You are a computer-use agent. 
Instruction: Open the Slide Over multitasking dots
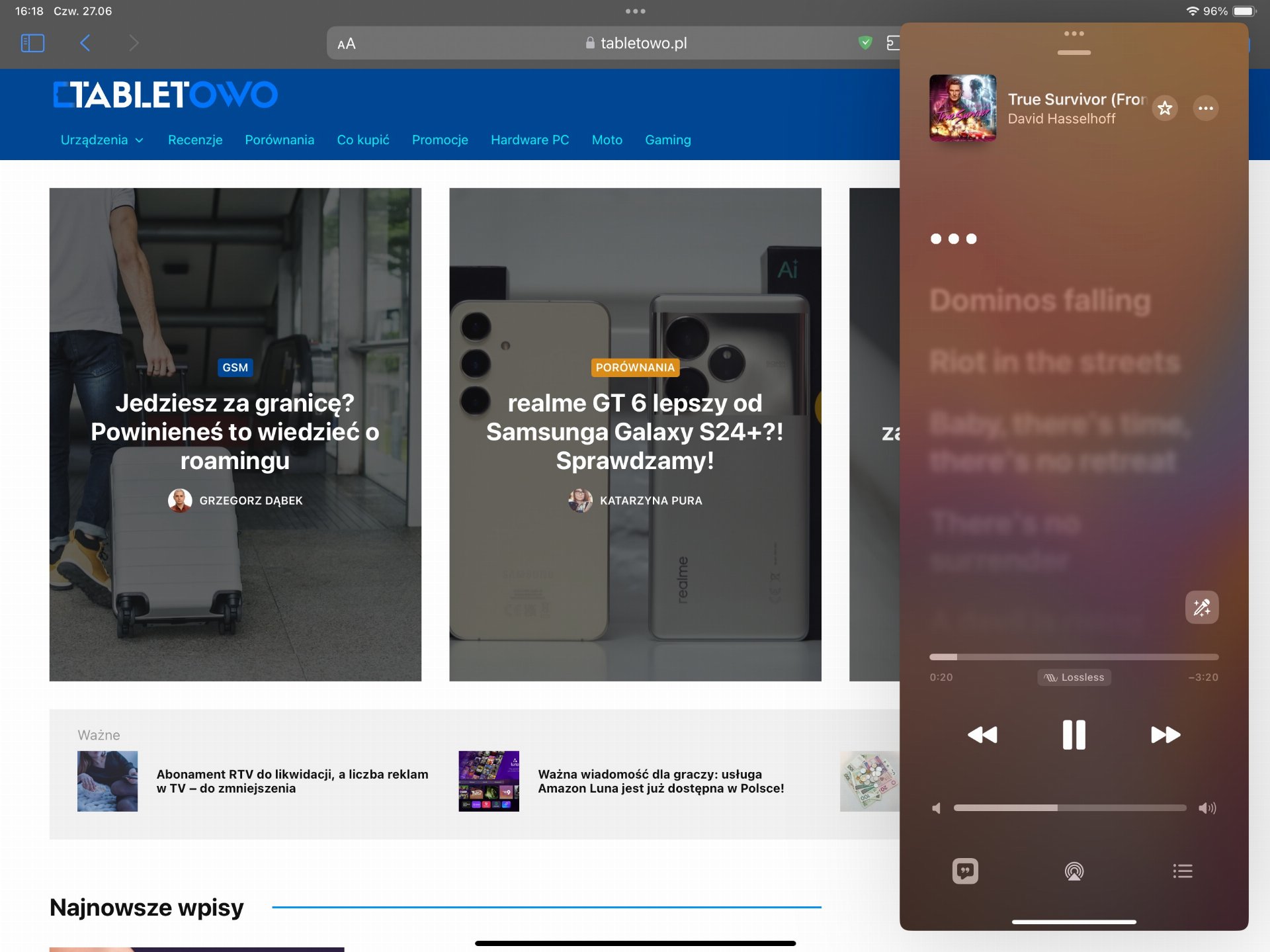pos(1074,34)
